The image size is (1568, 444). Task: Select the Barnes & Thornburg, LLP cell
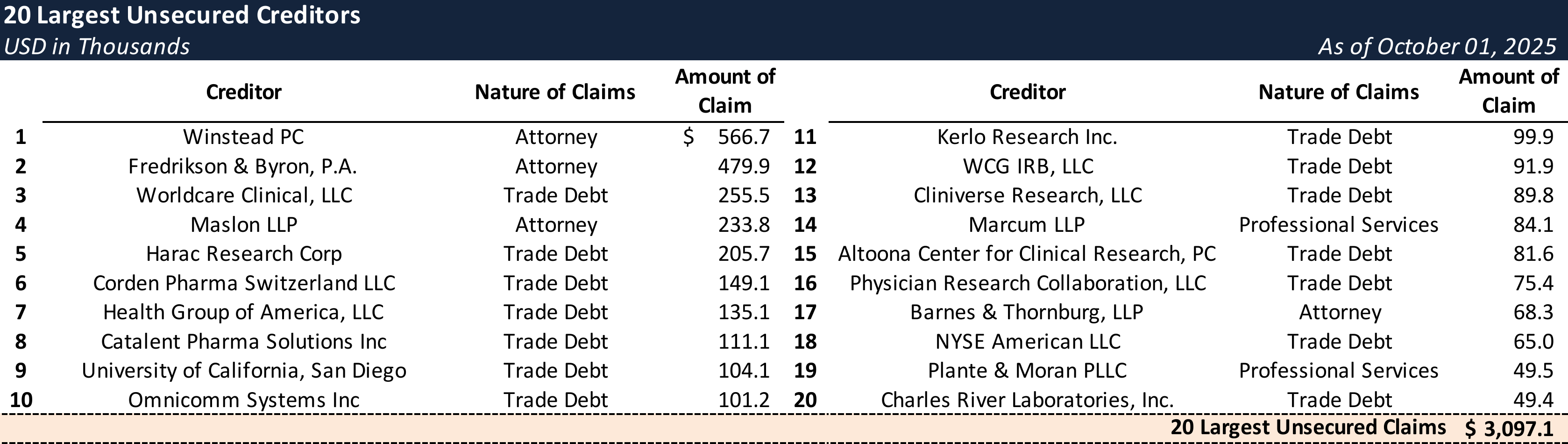point(1026,313)
